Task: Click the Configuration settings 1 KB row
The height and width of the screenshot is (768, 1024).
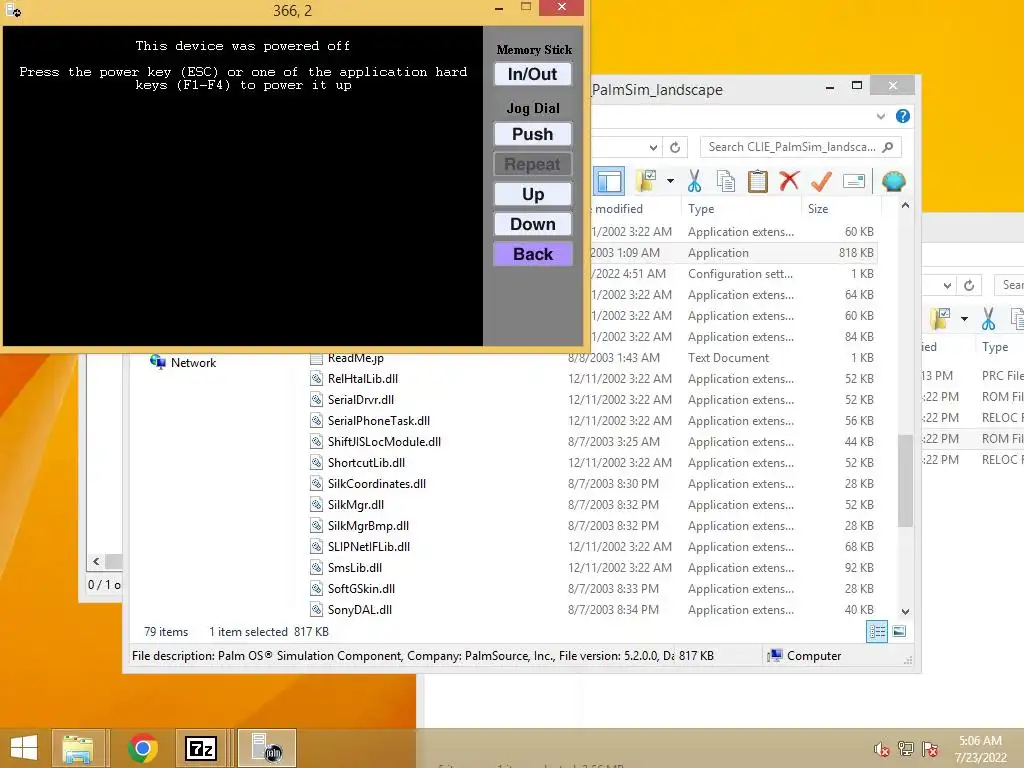Action: click(733, 274)
